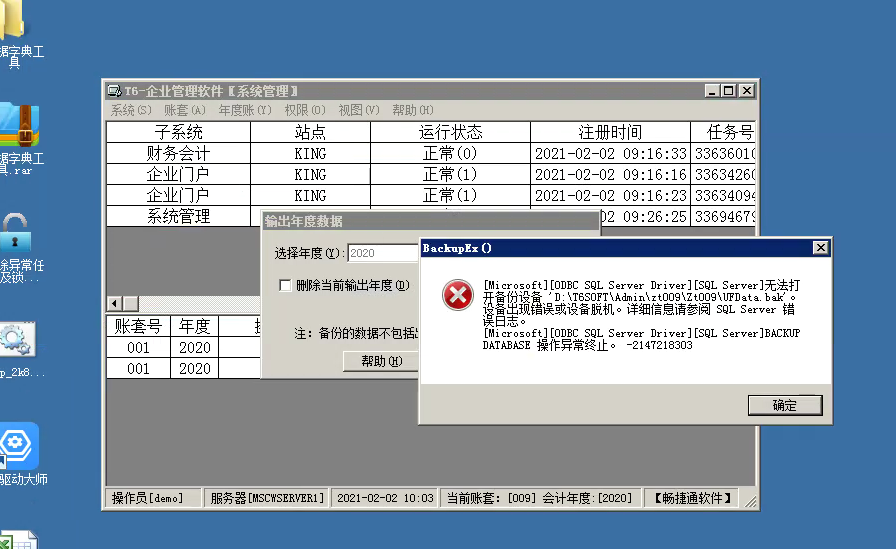Click the 确定 button in BackupEx dialog
896x549 pixels.
coord(785,405)
